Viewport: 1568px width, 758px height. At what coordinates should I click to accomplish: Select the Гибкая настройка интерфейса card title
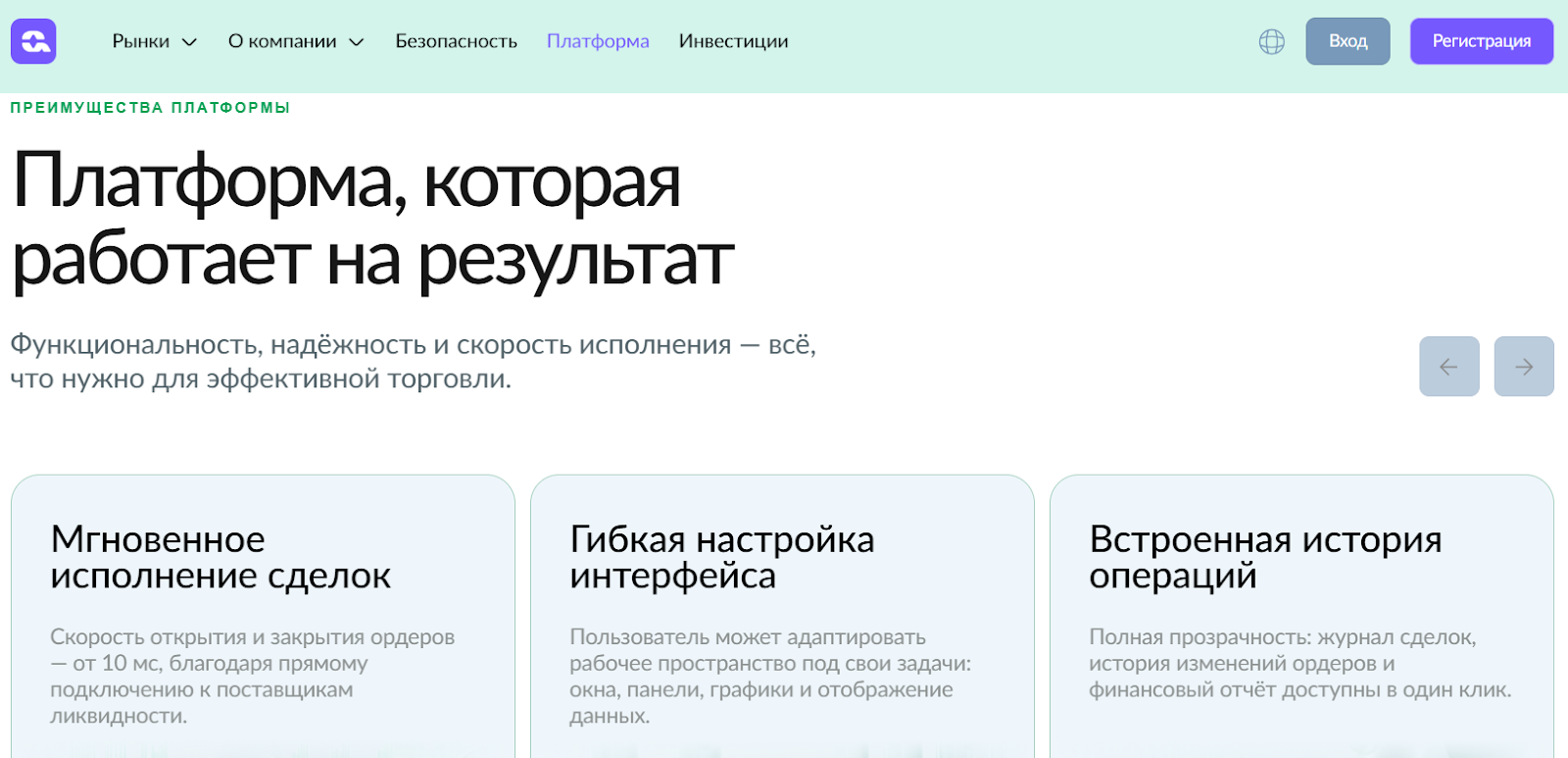click(x=721, y=557)
